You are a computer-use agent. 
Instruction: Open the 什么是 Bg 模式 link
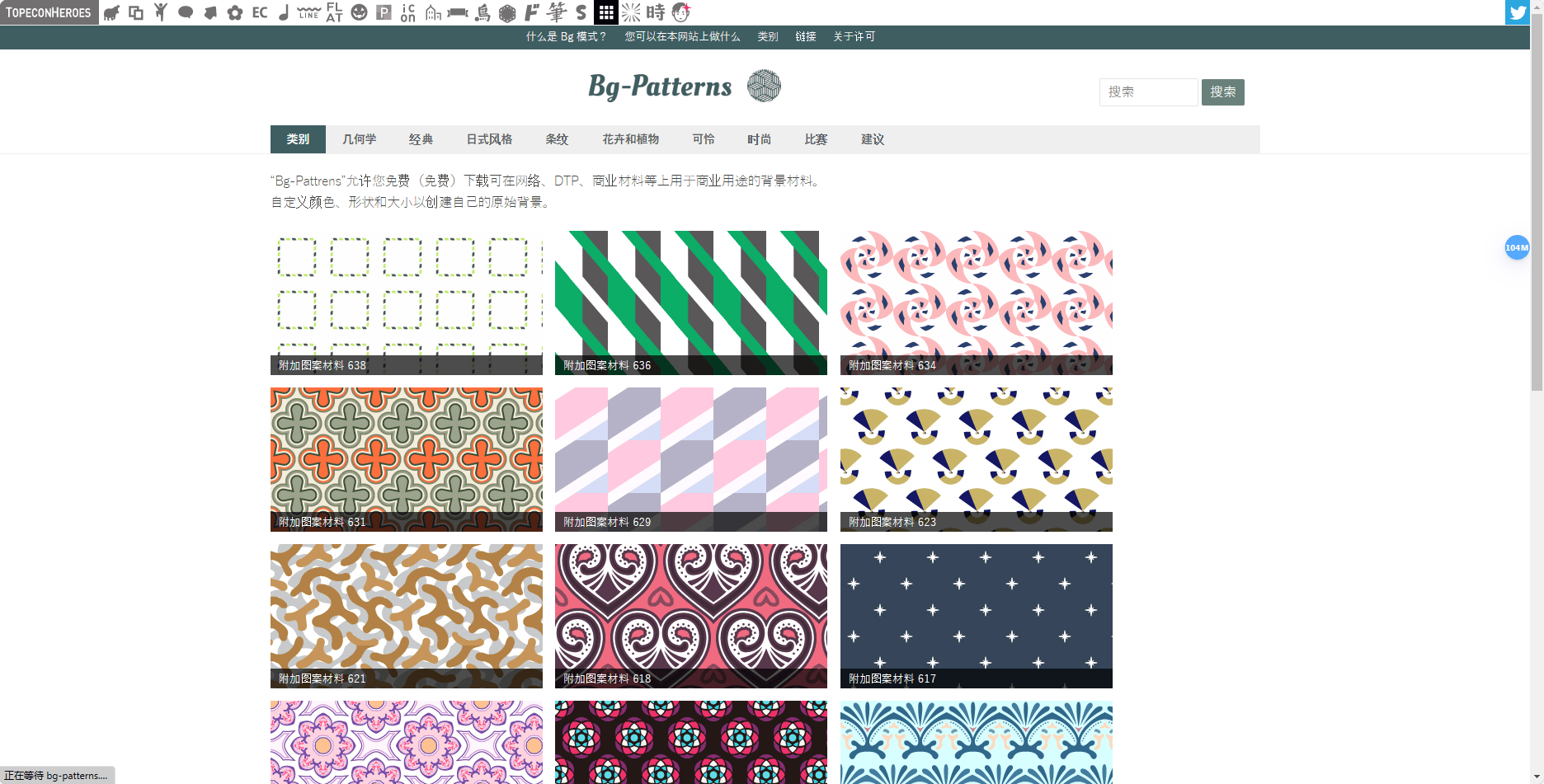click(566, 36)
